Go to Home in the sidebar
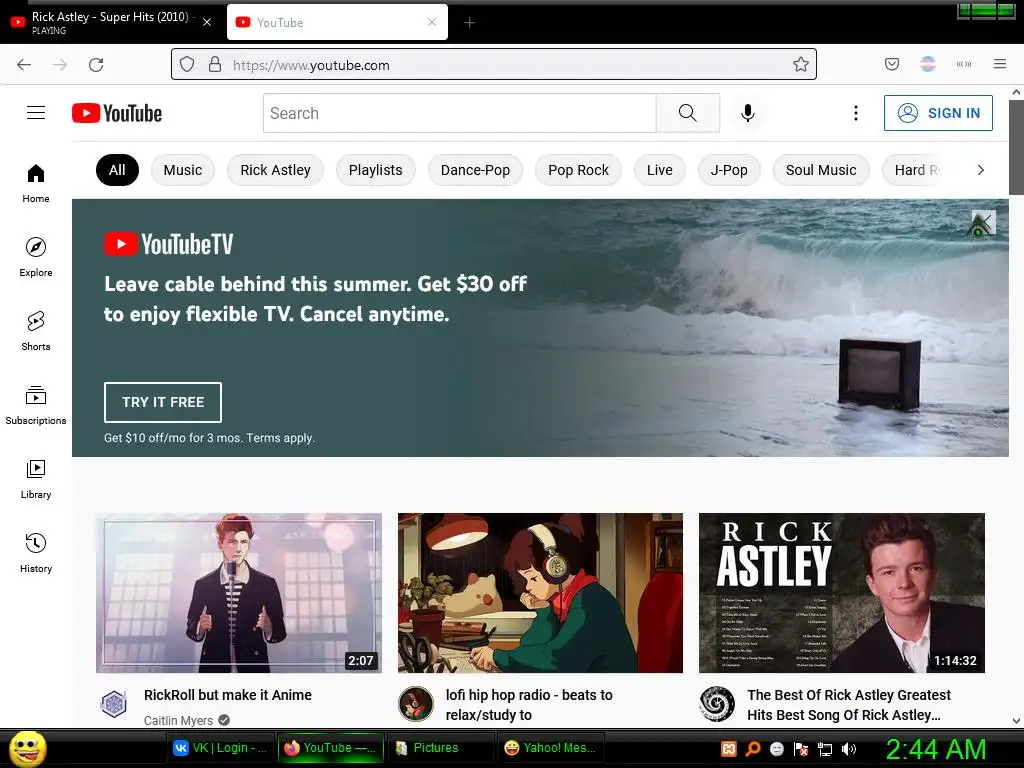The image size is (1024, 768). (x=36, y=184)
